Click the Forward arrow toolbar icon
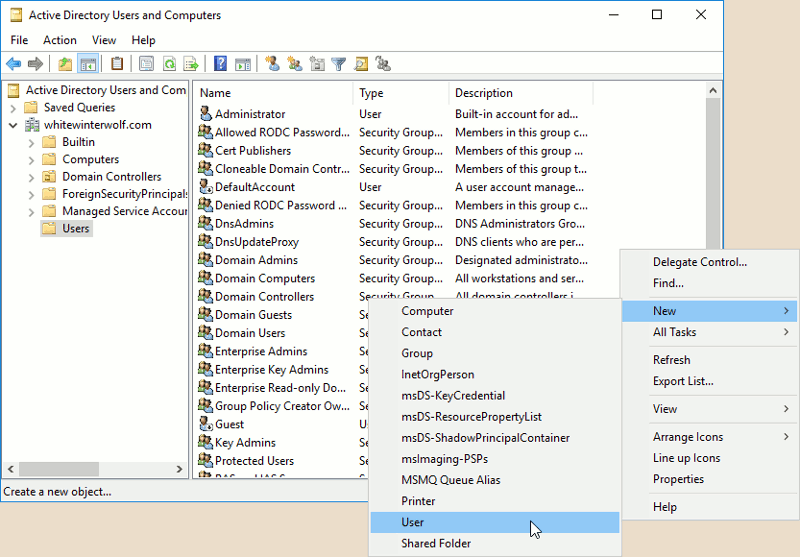Viewport: 800px width, 557px height. pos(35,64)
